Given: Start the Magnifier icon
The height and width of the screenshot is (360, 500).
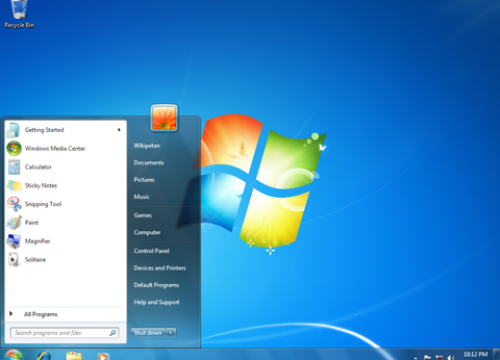Looking at the screenshot, I should (x=14, y=241).
